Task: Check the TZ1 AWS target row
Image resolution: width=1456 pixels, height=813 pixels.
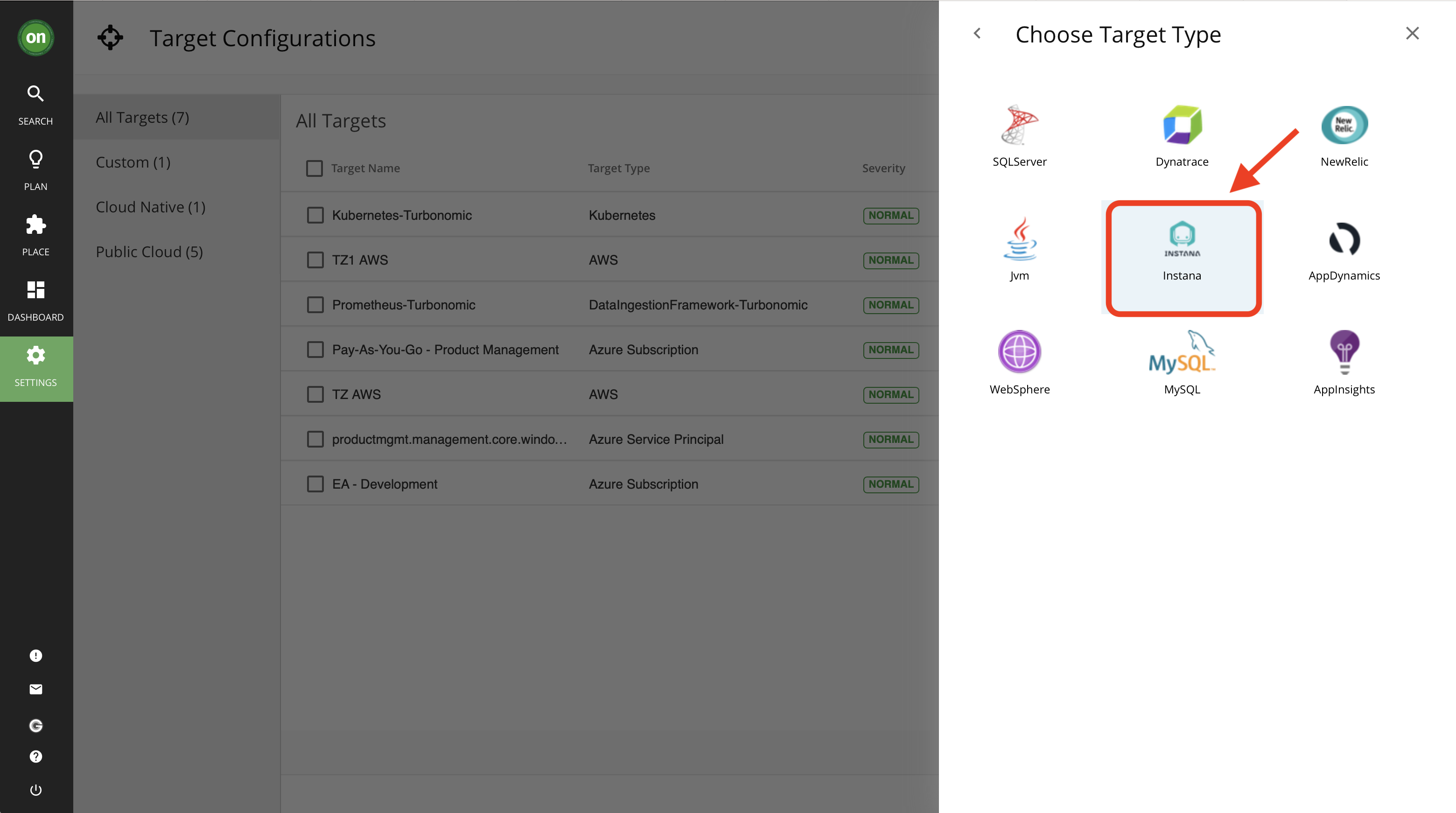Action: pos(315,260)
